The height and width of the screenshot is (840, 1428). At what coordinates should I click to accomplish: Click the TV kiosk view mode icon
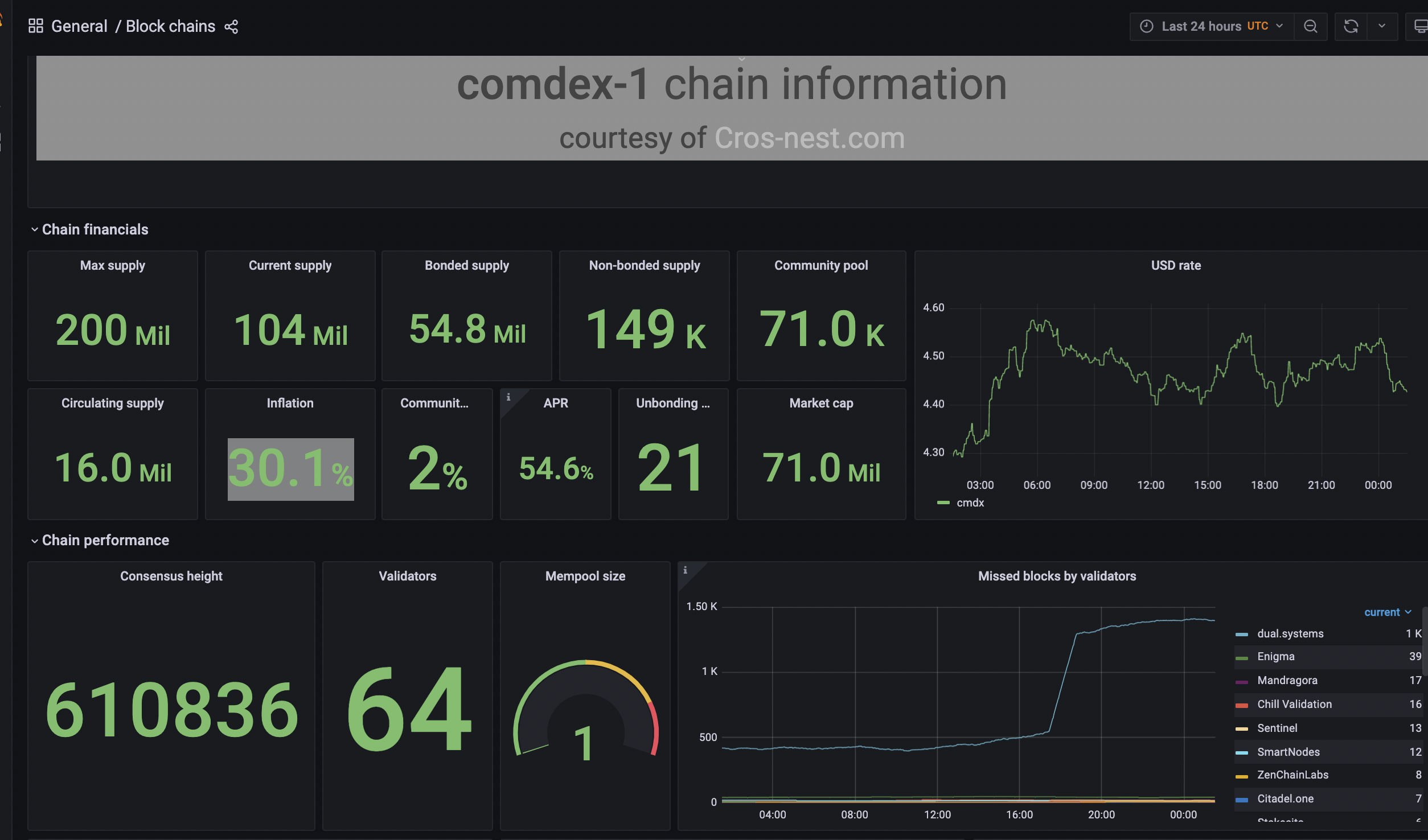tap(1420, 27)
